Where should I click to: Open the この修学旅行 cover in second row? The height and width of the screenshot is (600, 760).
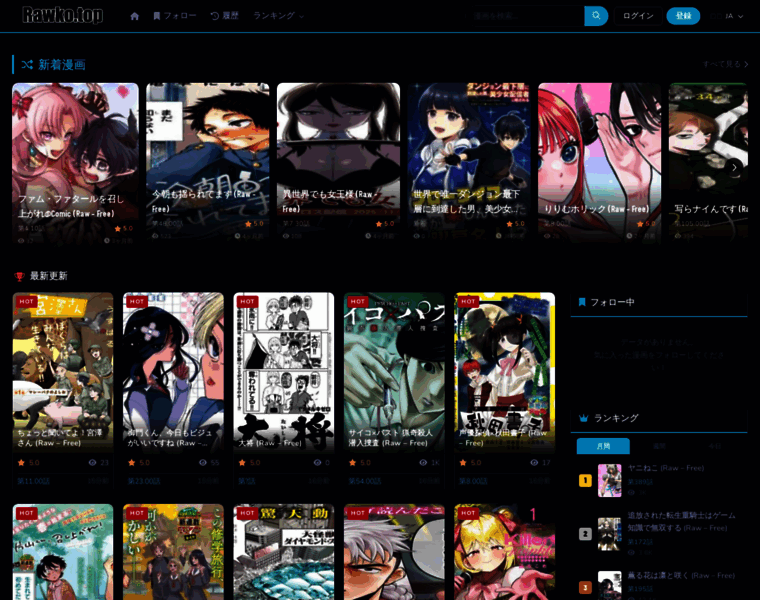174,552
